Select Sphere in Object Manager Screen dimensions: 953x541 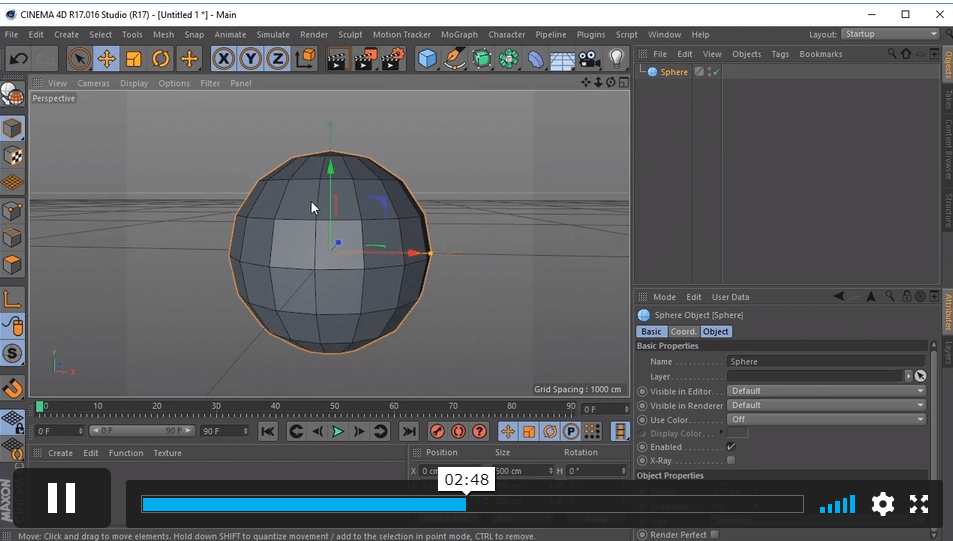(674, 72)
